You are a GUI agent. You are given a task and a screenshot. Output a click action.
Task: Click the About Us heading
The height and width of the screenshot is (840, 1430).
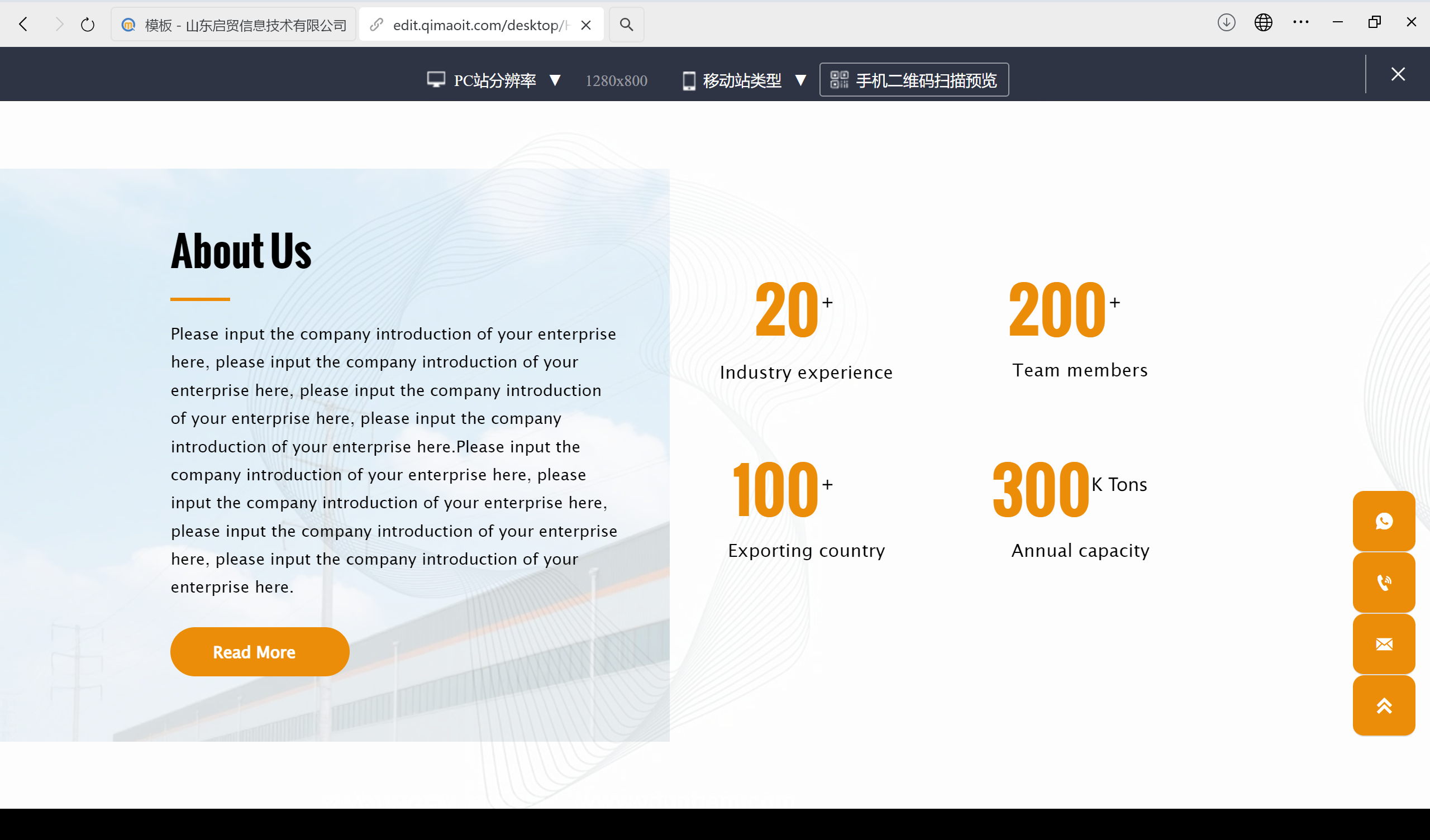pyautogui.click(x=241, y=251)
